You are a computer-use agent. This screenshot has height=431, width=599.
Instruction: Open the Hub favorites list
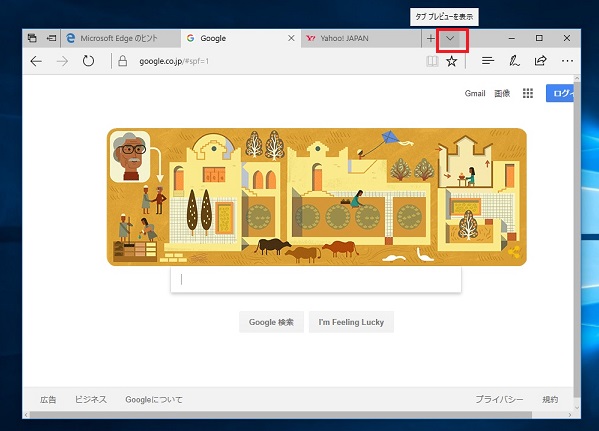coord(488,61)
